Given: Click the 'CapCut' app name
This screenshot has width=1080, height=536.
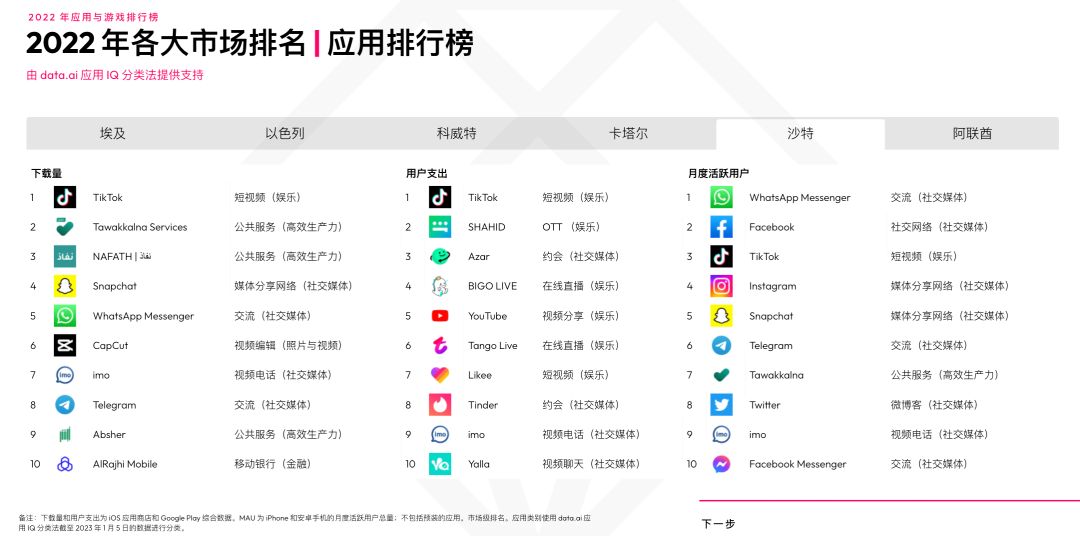Looking at the screenshot, I should pos(110,345).
